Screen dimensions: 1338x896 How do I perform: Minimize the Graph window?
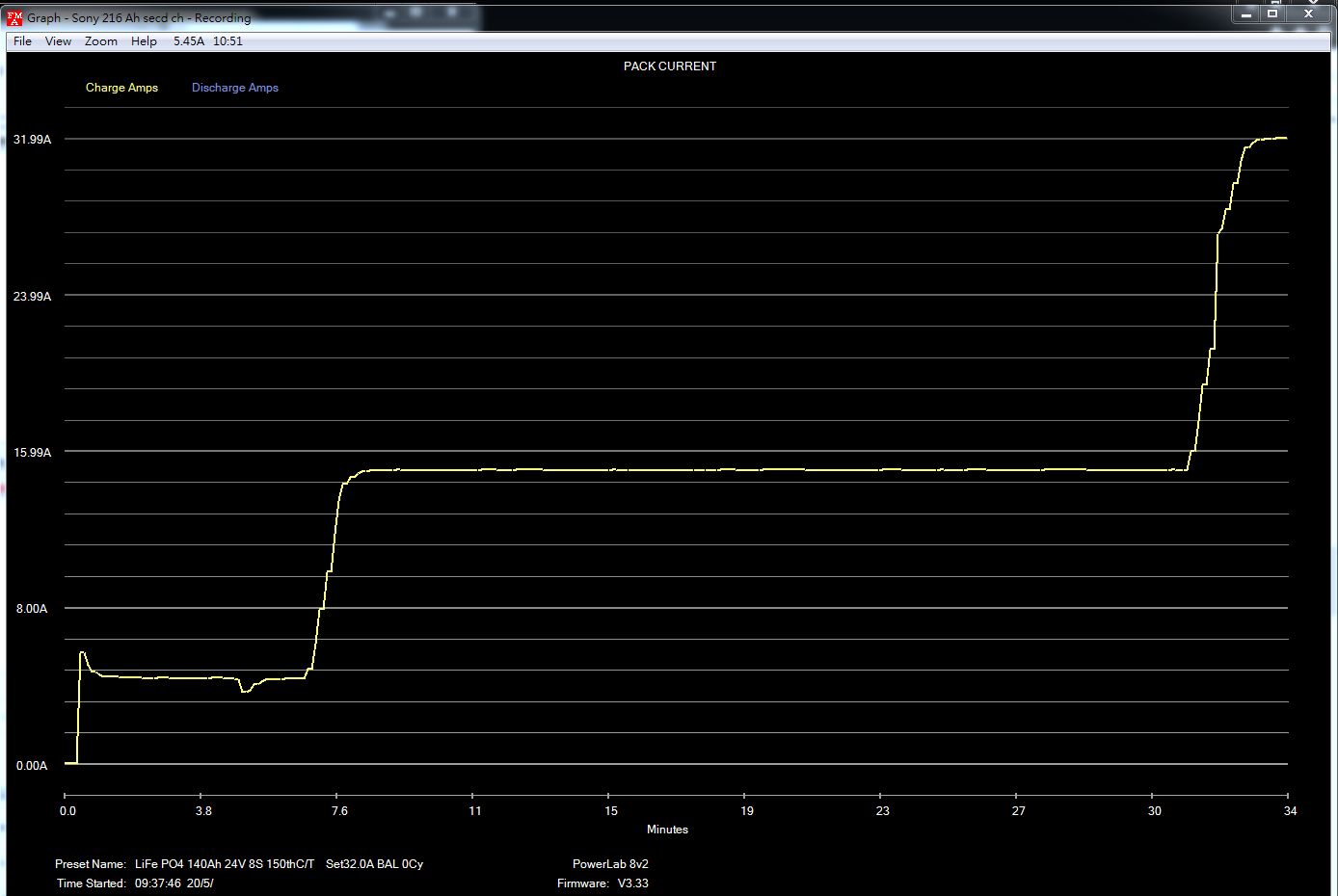tap(1243, 13)
